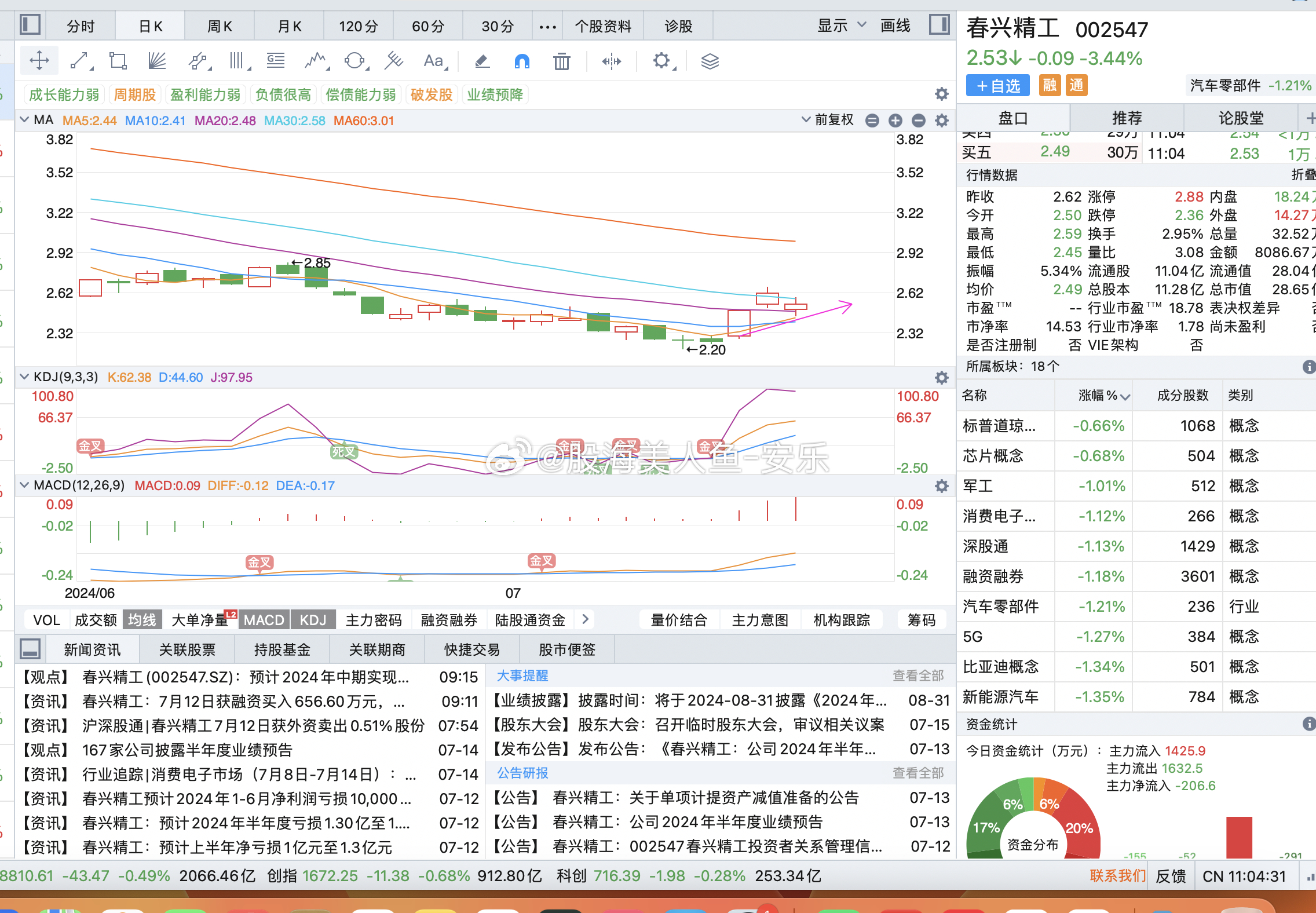This screenshot has height=913, width=1316.
Task: Click the +自选 add watchlist button
Action: point(997,86)
